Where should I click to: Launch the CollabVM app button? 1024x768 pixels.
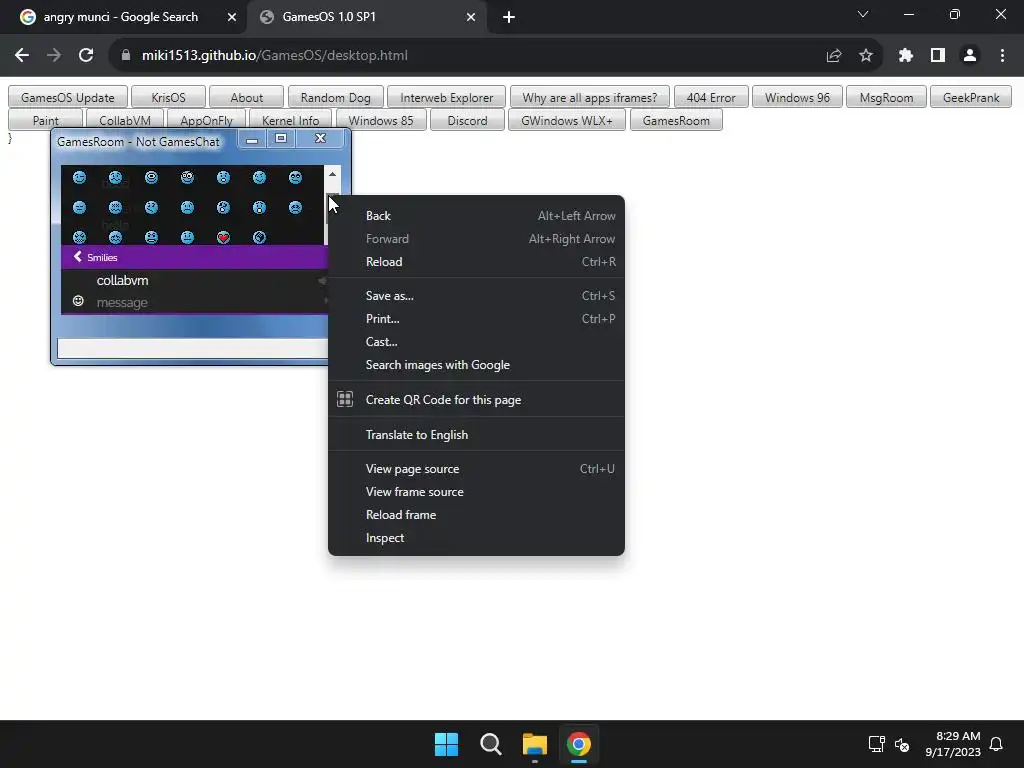pos(125,120)
